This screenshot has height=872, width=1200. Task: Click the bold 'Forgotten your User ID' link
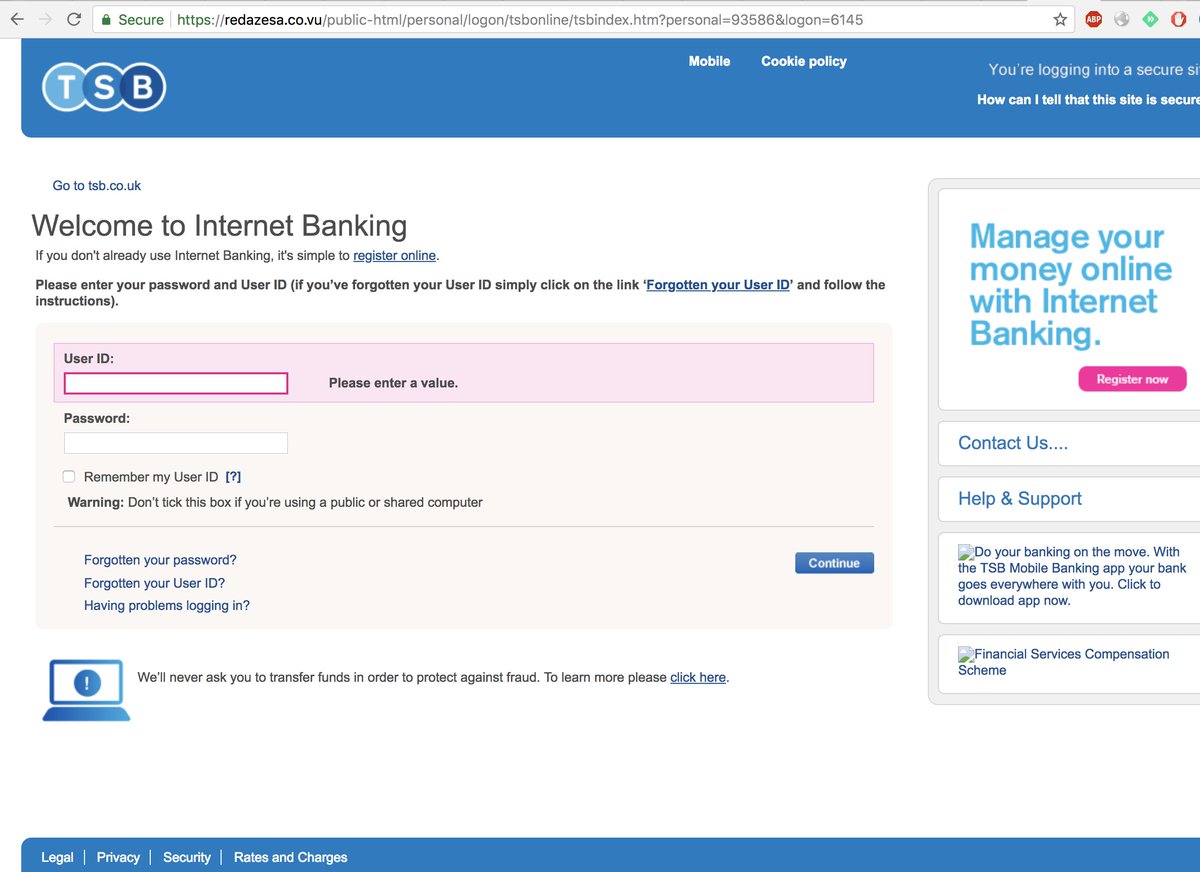coord(718,285)
